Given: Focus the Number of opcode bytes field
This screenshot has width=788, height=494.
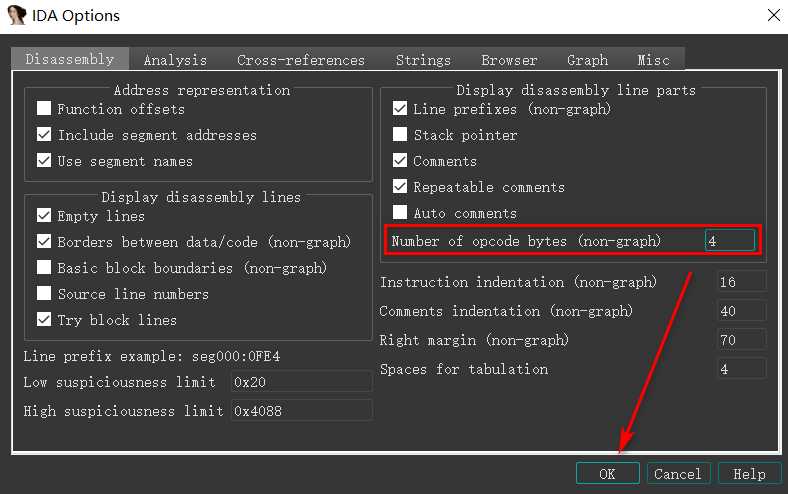Looking at the screenshot, I should coord(729,241).
